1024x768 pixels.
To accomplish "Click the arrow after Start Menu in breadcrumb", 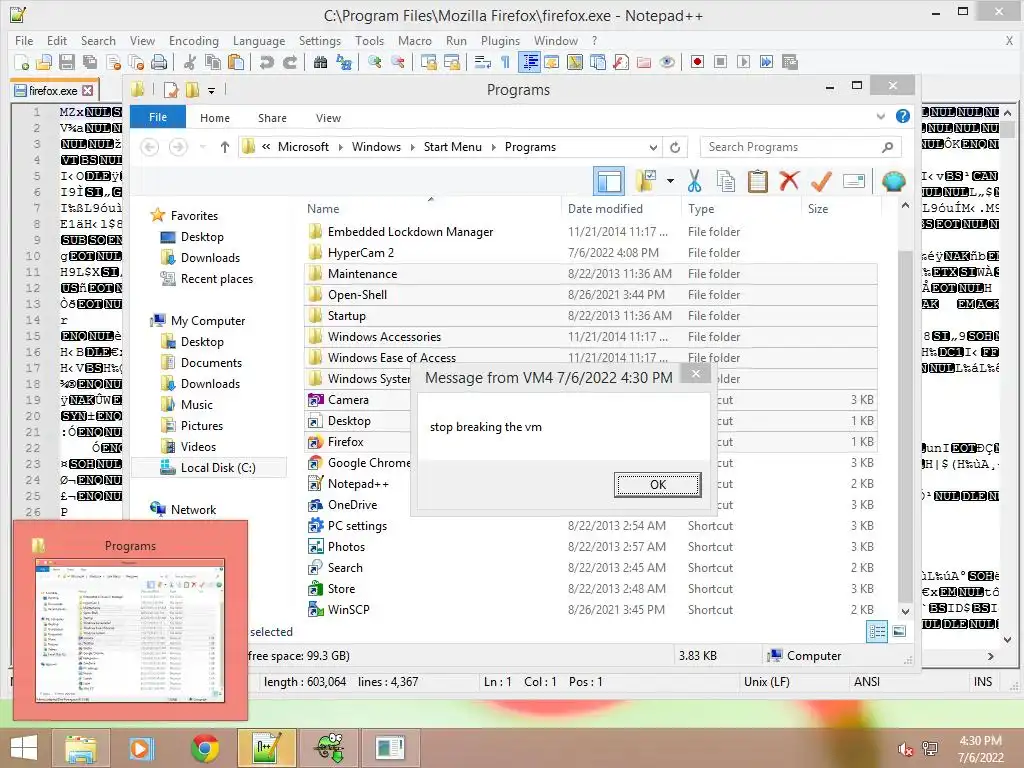I will click(x=493, y=148).
